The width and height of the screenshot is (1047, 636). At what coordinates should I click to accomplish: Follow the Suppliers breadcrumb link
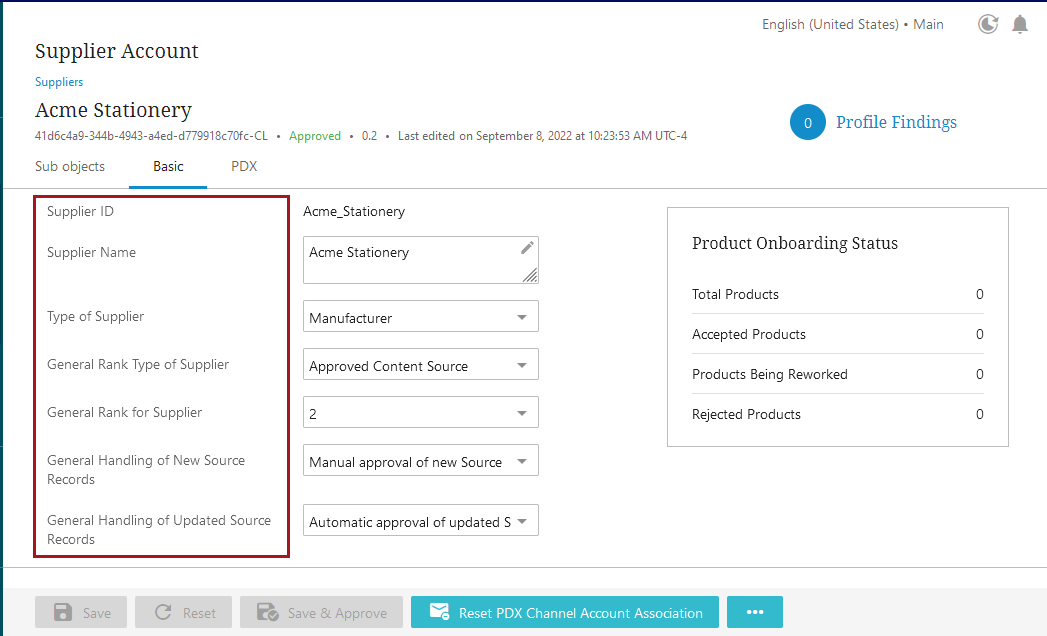click(59, 82)
